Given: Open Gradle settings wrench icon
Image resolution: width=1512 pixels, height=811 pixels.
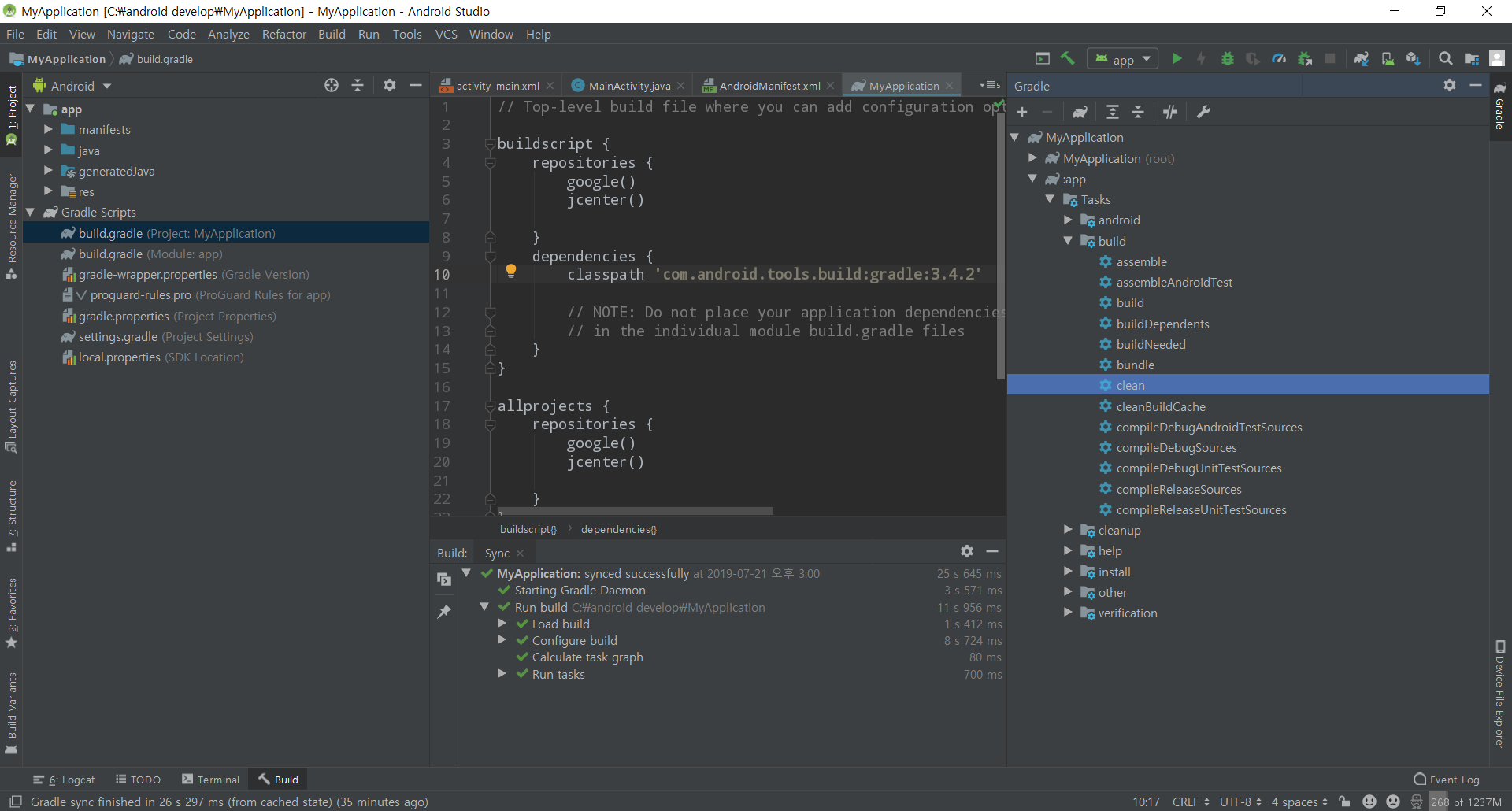Looking at the screenshot, I should (x=1203, y=112).
